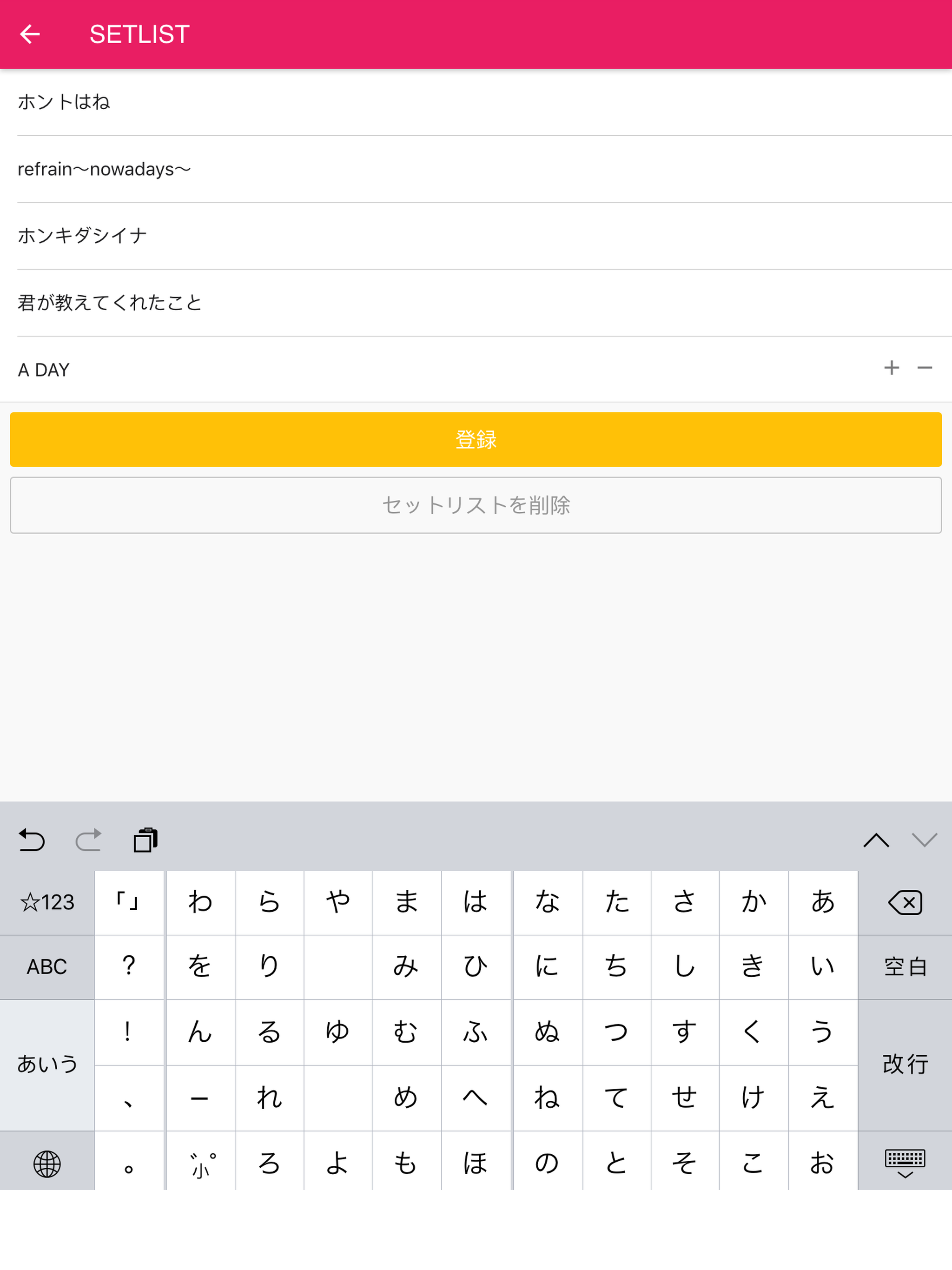Go back using the SETLIST header arrow
This screenshot has width=952, height=1270.
(x=30, y=34)
